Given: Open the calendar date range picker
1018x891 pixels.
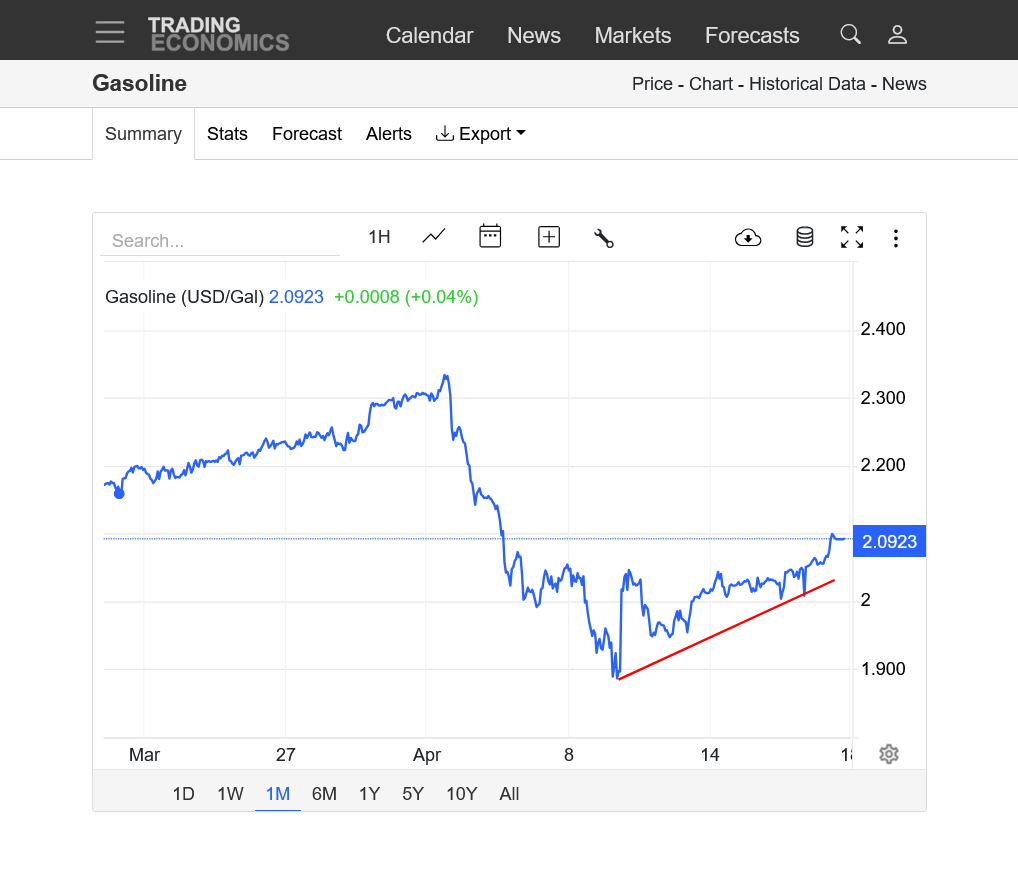Looking at the screenshot, I should (490, 237).
